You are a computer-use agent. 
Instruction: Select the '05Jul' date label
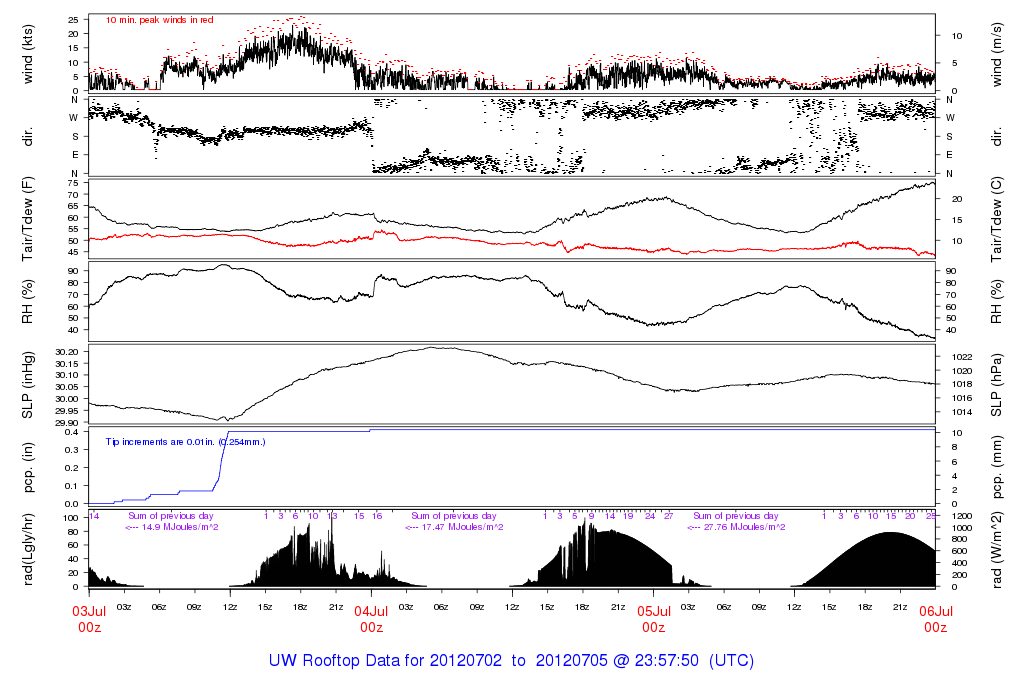[654, 612]
